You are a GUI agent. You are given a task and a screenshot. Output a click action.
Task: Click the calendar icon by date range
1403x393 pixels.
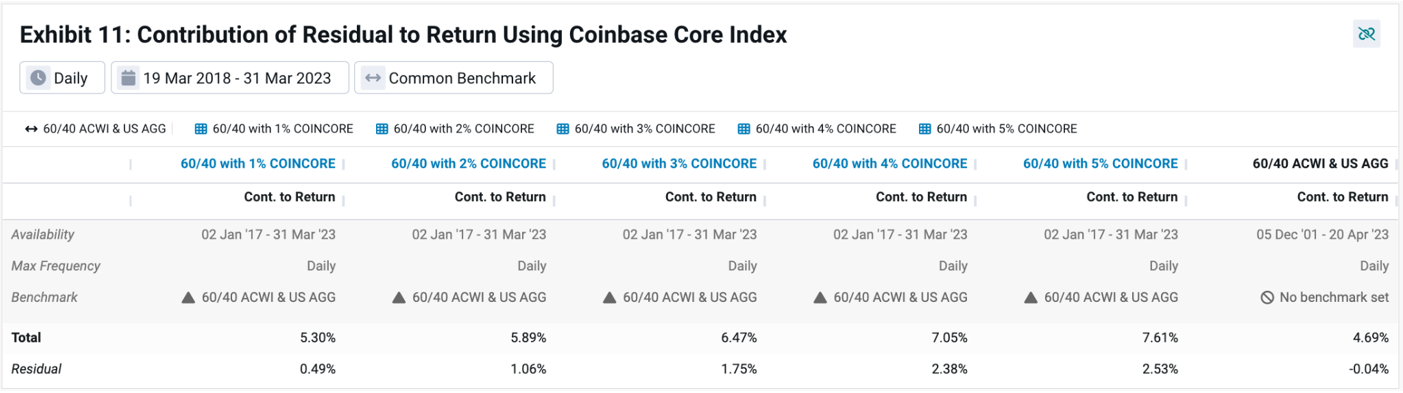coord(129,78)
